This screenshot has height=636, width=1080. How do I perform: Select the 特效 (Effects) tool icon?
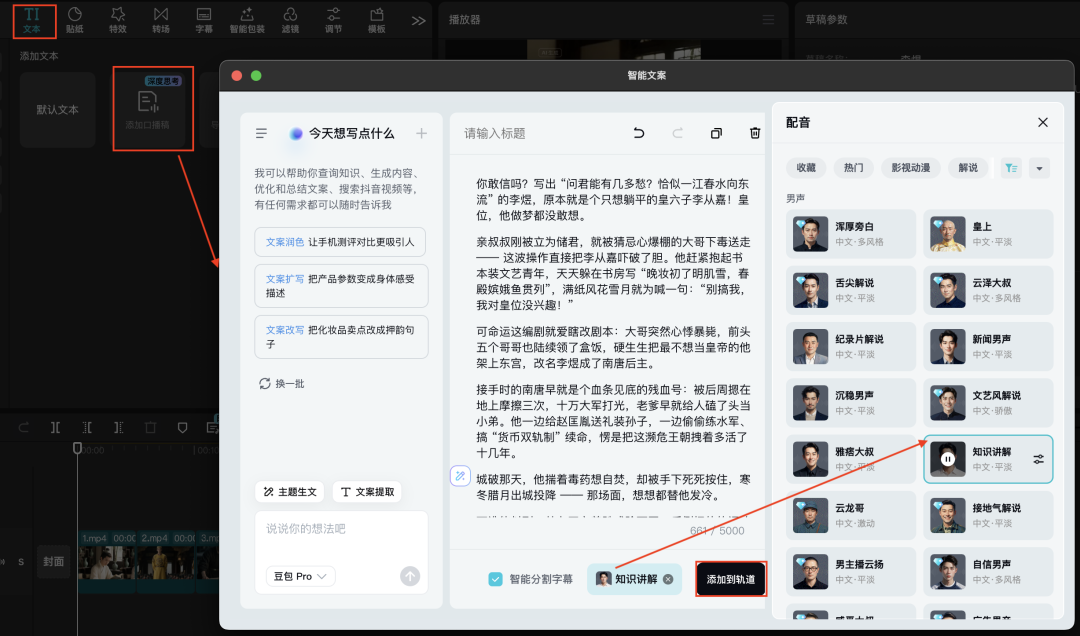pos(117,18)
